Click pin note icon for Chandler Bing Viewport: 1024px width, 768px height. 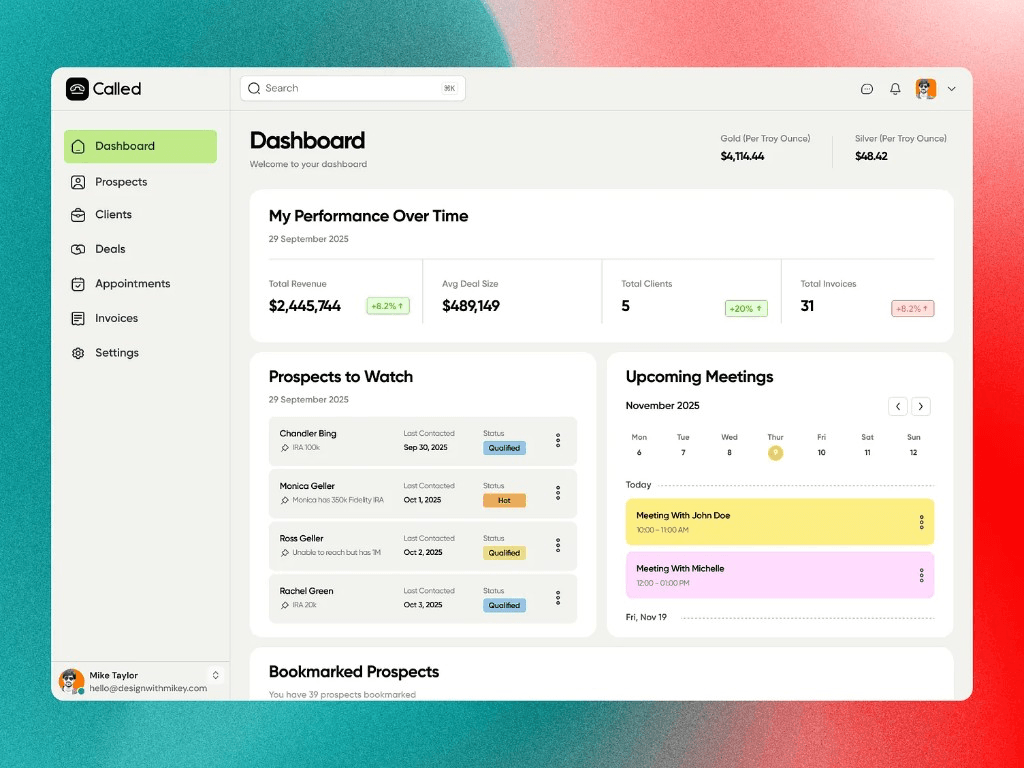285,448
